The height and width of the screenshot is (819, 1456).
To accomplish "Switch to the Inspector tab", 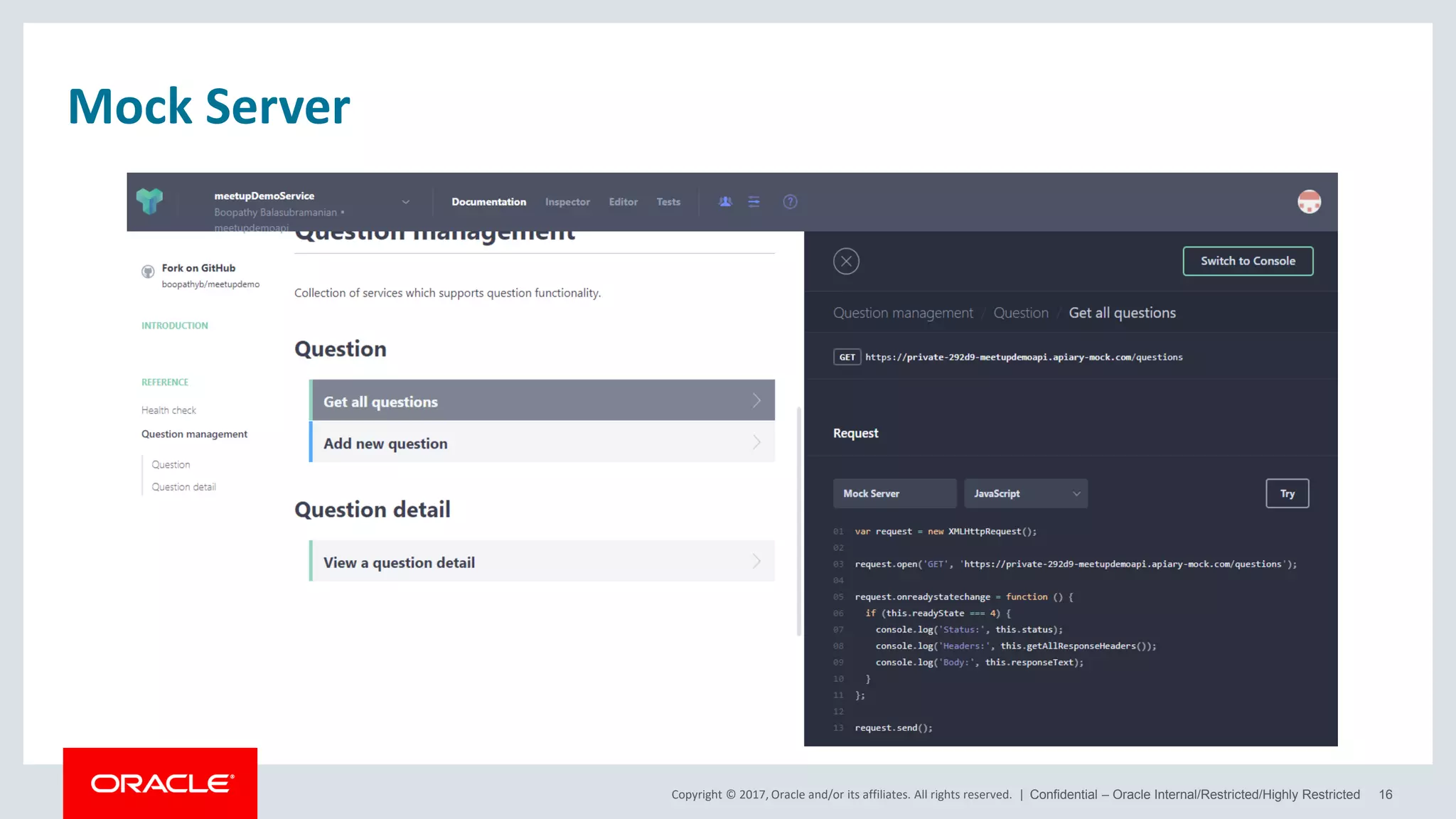I will coord(567,202).
